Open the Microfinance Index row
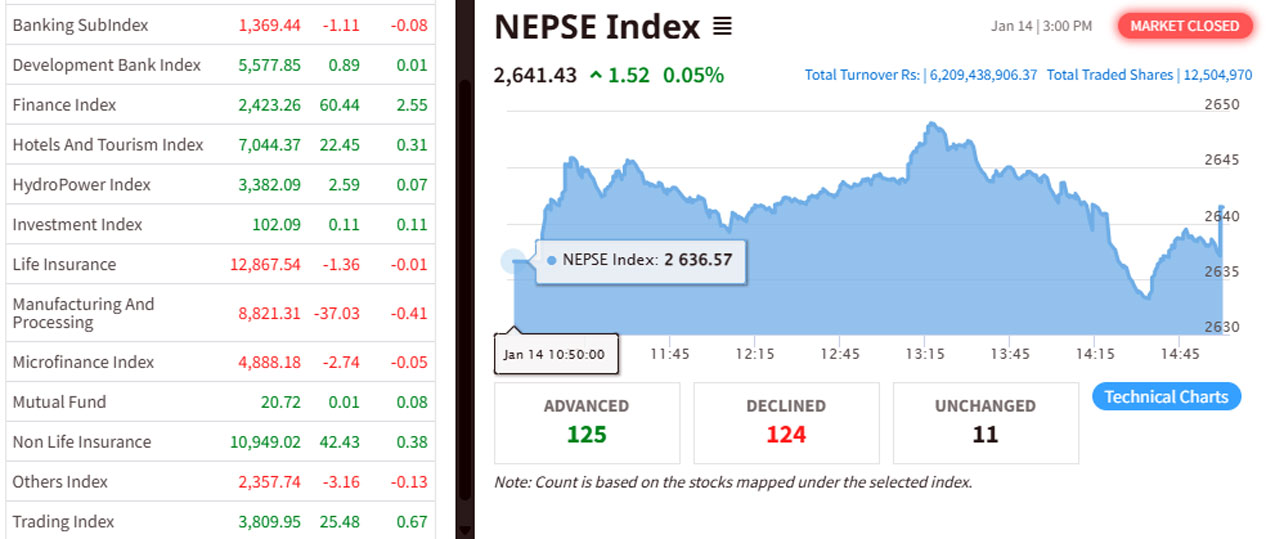 (83, 362)
